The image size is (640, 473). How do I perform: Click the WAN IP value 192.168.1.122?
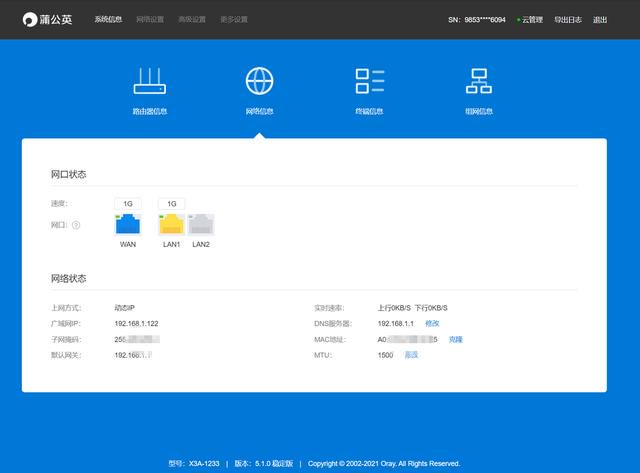[136, 324]
